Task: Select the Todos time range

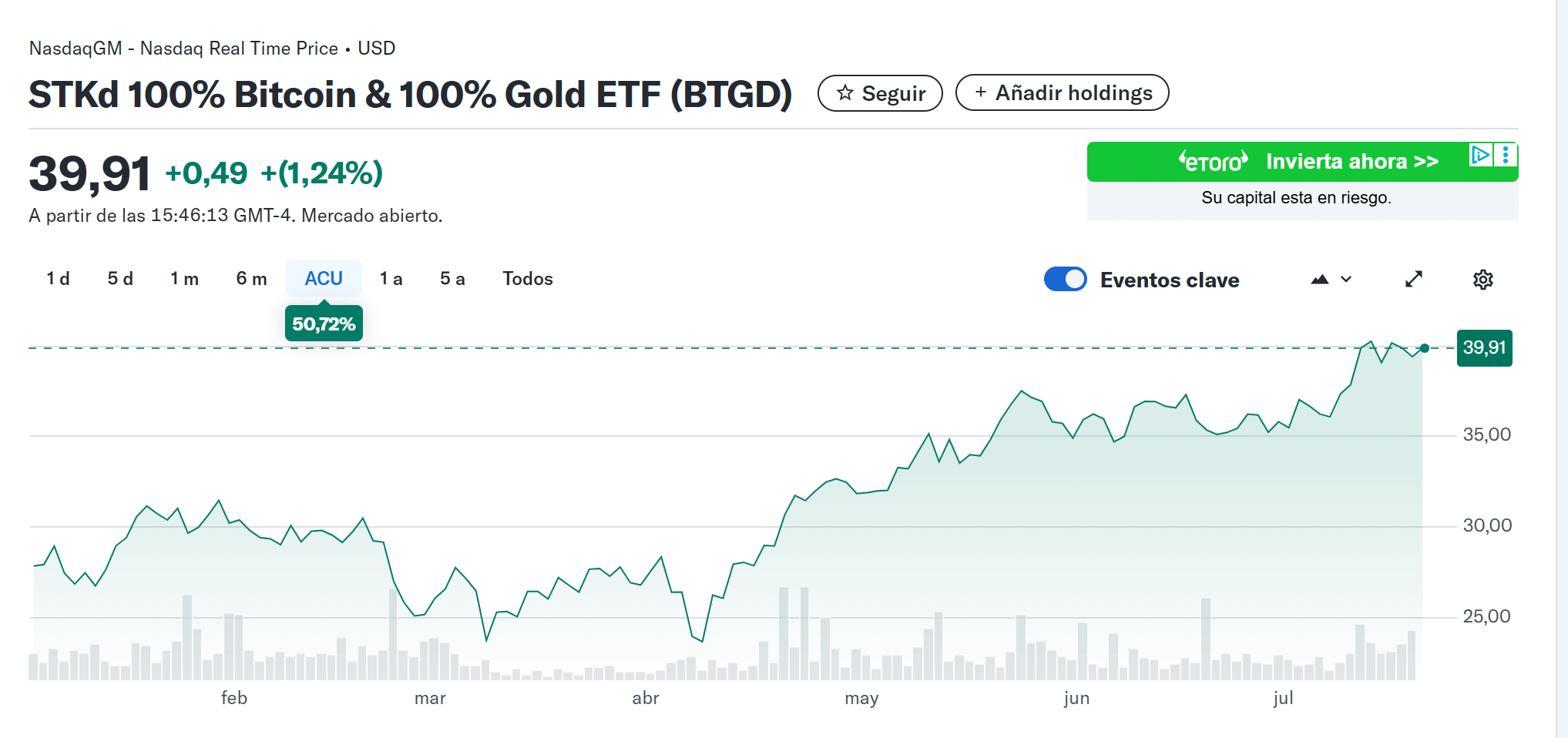Action: (528, 279)
